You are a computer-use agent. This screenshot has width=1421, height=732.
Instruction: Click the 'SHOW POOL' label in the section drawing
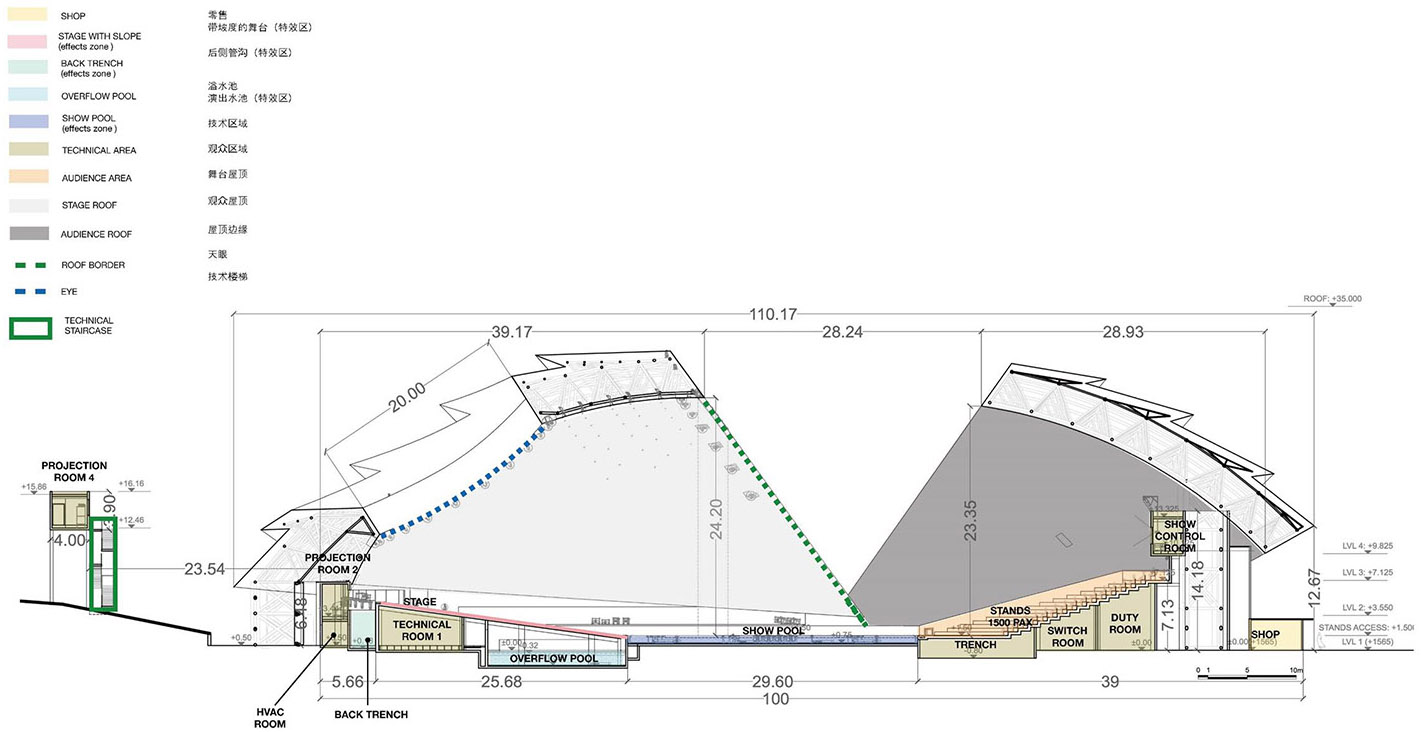pyautogui.click(x=773, y=631)
